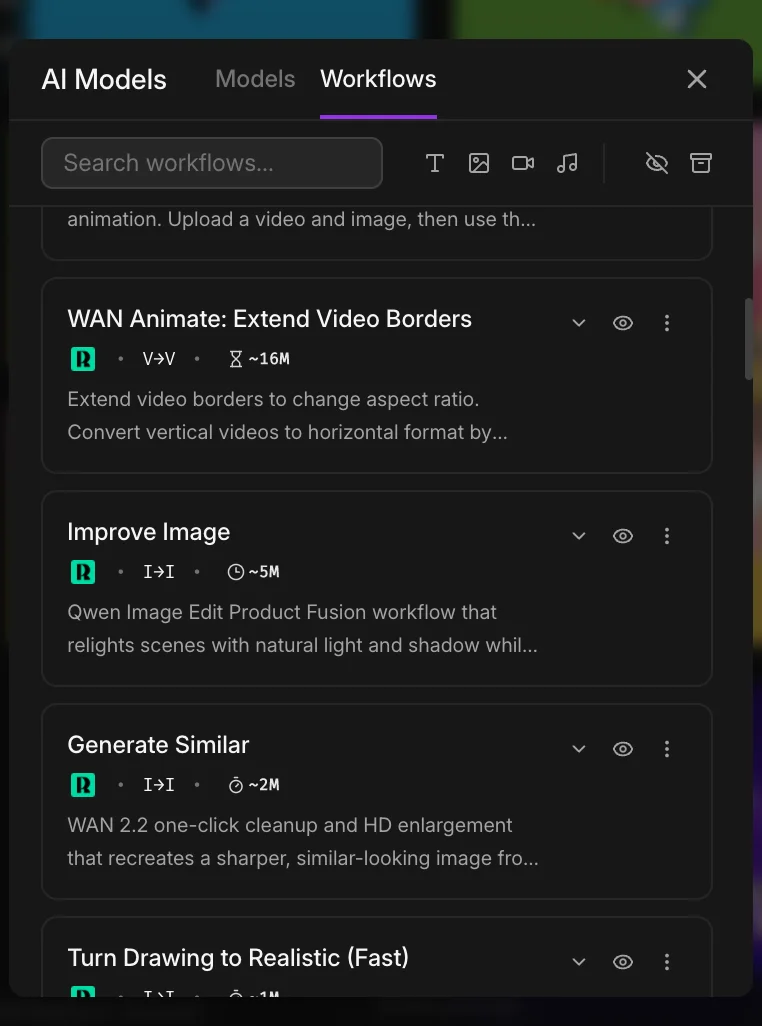Filter workflows by image type icon

pyautogui.click(x=479, y=163)
